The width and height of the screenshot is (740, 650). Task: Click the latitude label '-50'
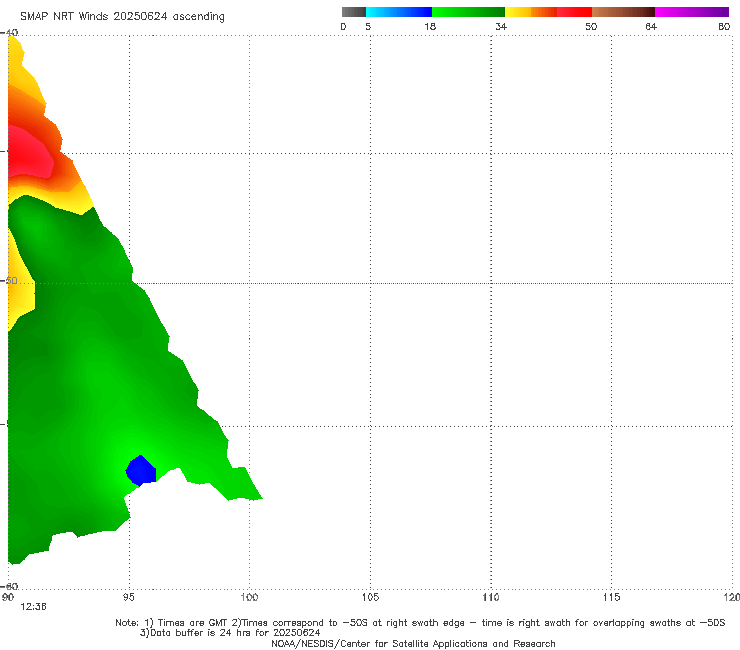click(x=9, y=281)
